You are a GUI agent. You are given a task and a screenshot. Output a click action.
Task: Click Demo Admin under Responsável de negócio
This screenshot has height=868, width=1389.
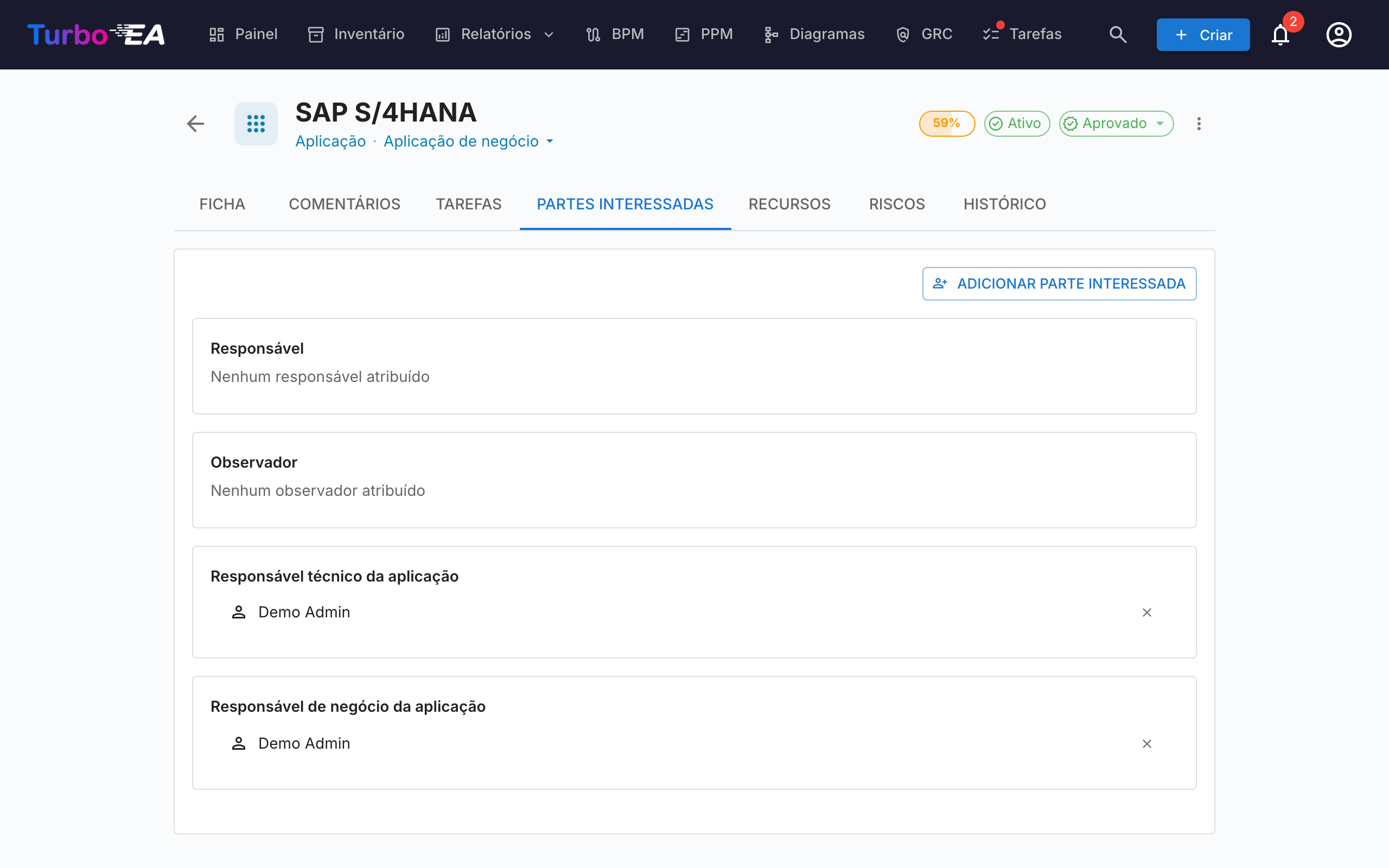(x=304, y=743)
